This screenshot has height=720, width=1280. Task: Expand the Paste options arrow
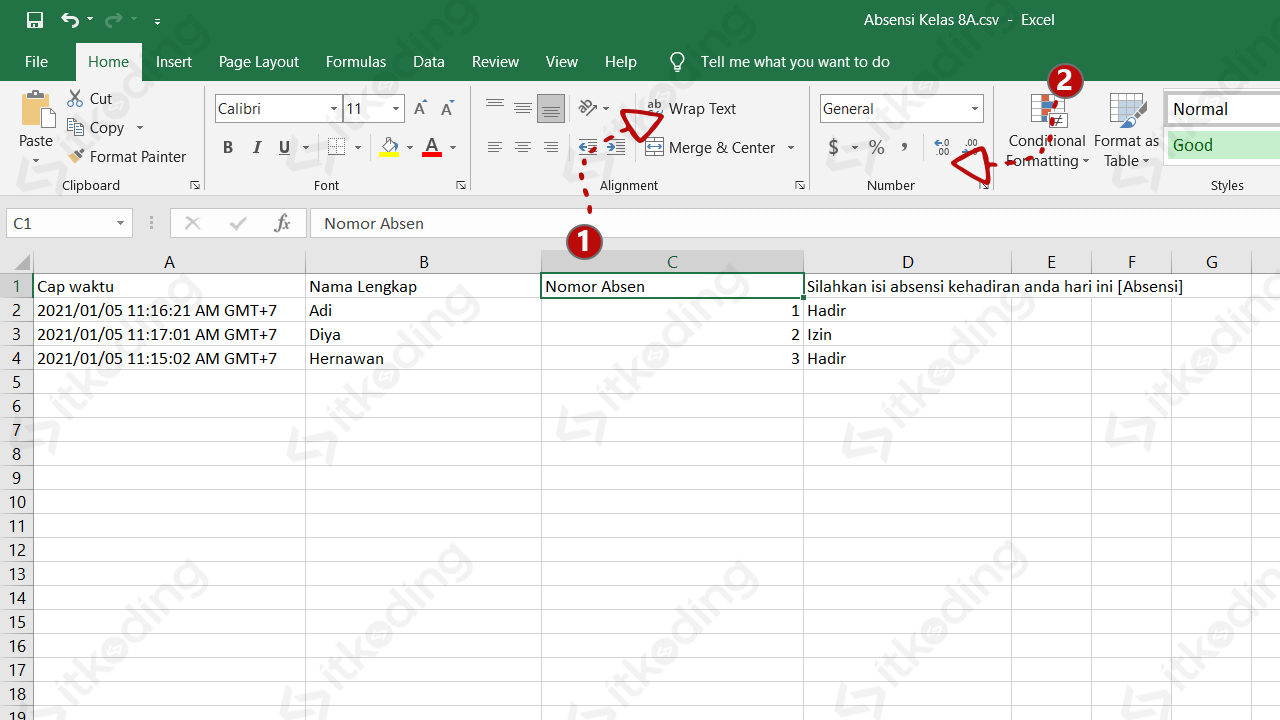[36, 160]
